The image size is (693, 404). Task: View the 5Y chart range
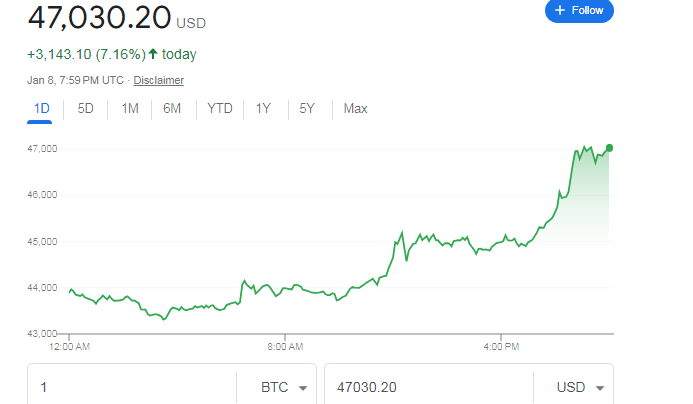click(307, 109)
